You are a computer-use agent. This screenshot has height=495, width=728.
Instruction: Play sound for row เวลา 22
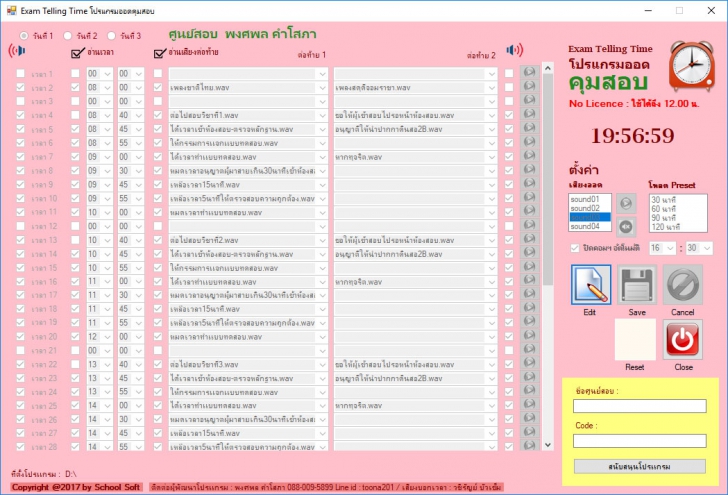pos(529,363)
